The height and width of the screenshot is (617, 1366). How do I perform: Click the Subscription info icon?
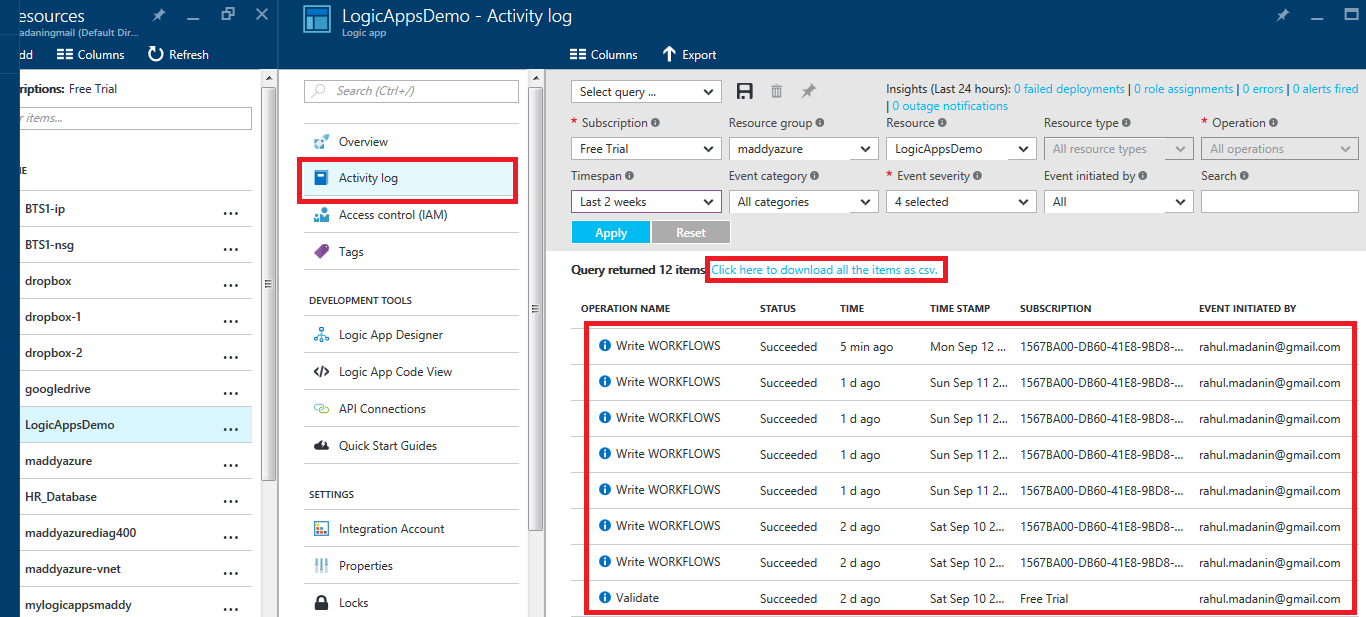pos(656,123)
